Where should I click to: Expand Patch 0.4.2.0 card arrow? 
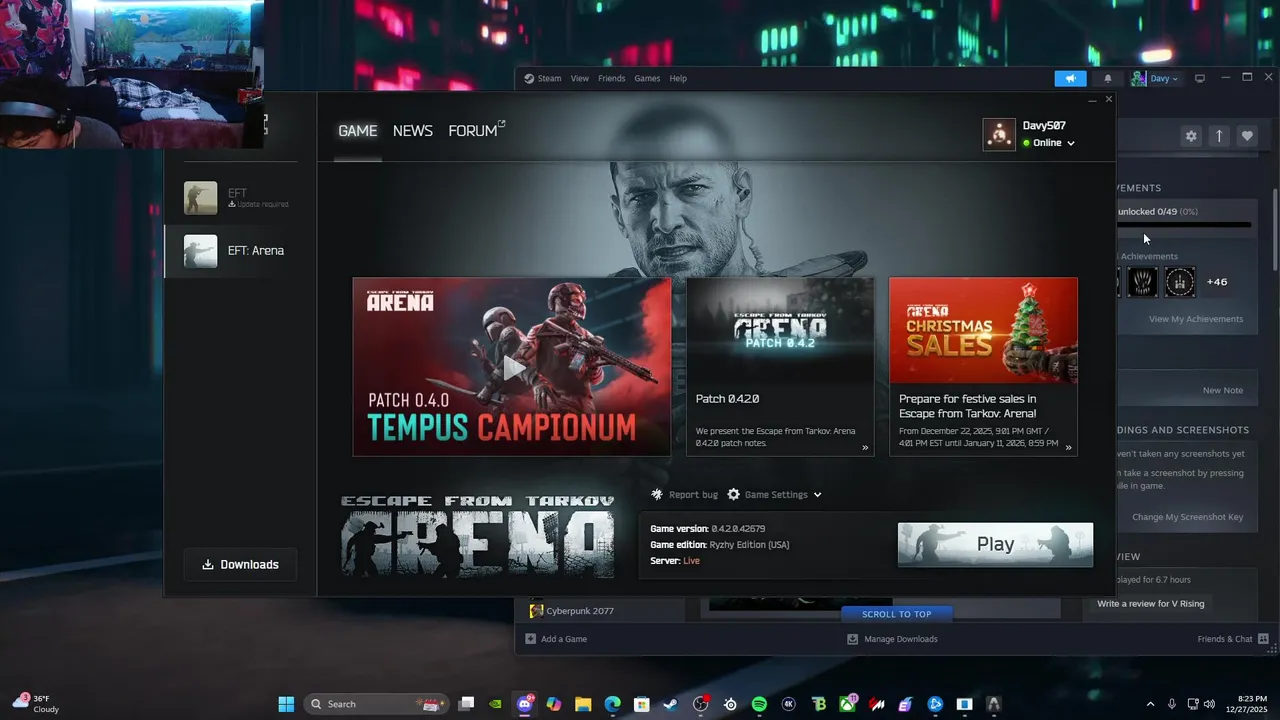click(x=865, y=447)
